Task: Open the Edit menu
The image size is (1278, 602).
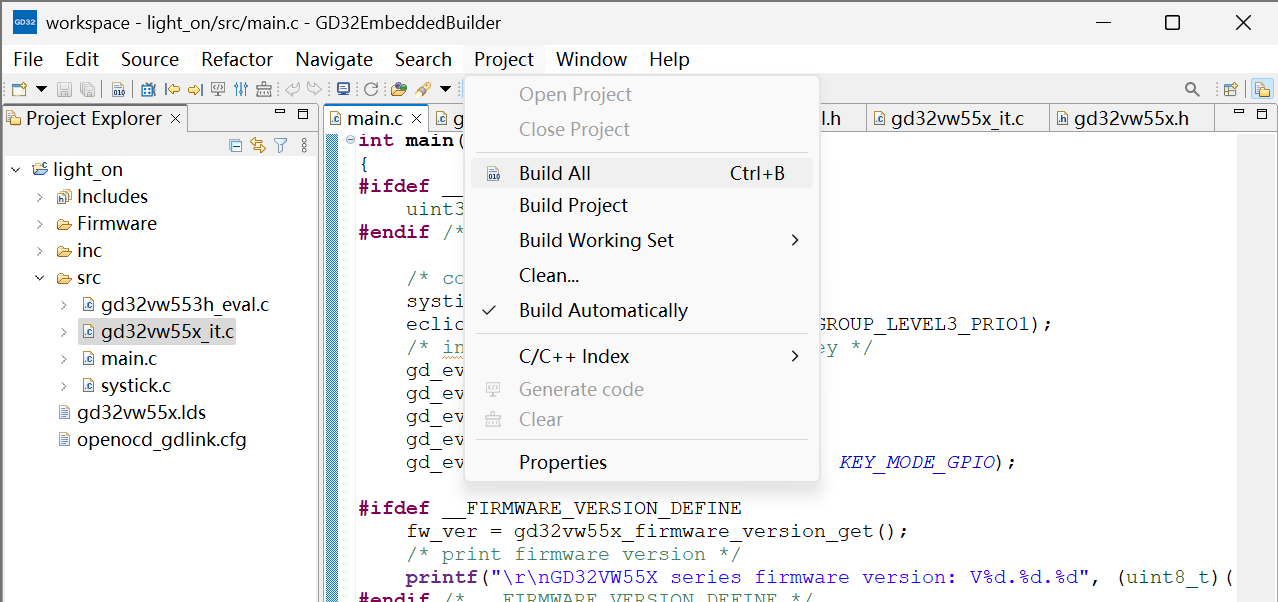Action: [x=82, y=59]
